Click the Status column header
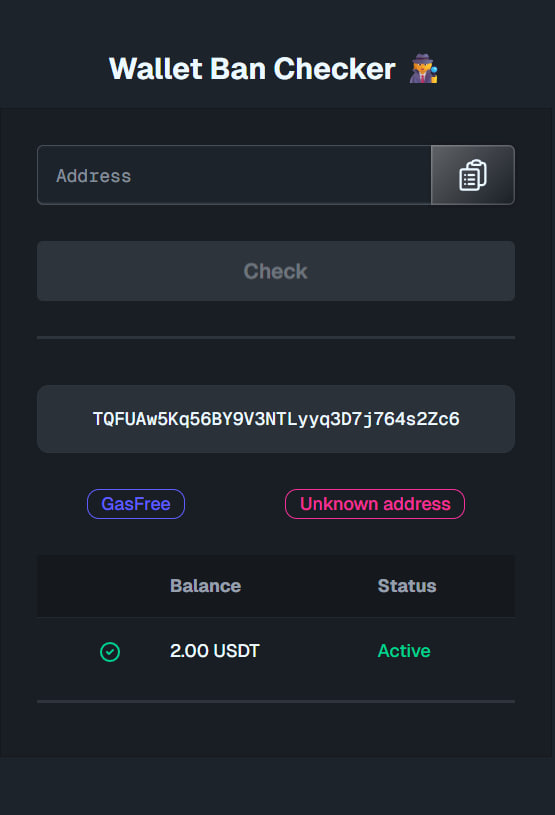The image size is (555, 815). pos(407,586)
